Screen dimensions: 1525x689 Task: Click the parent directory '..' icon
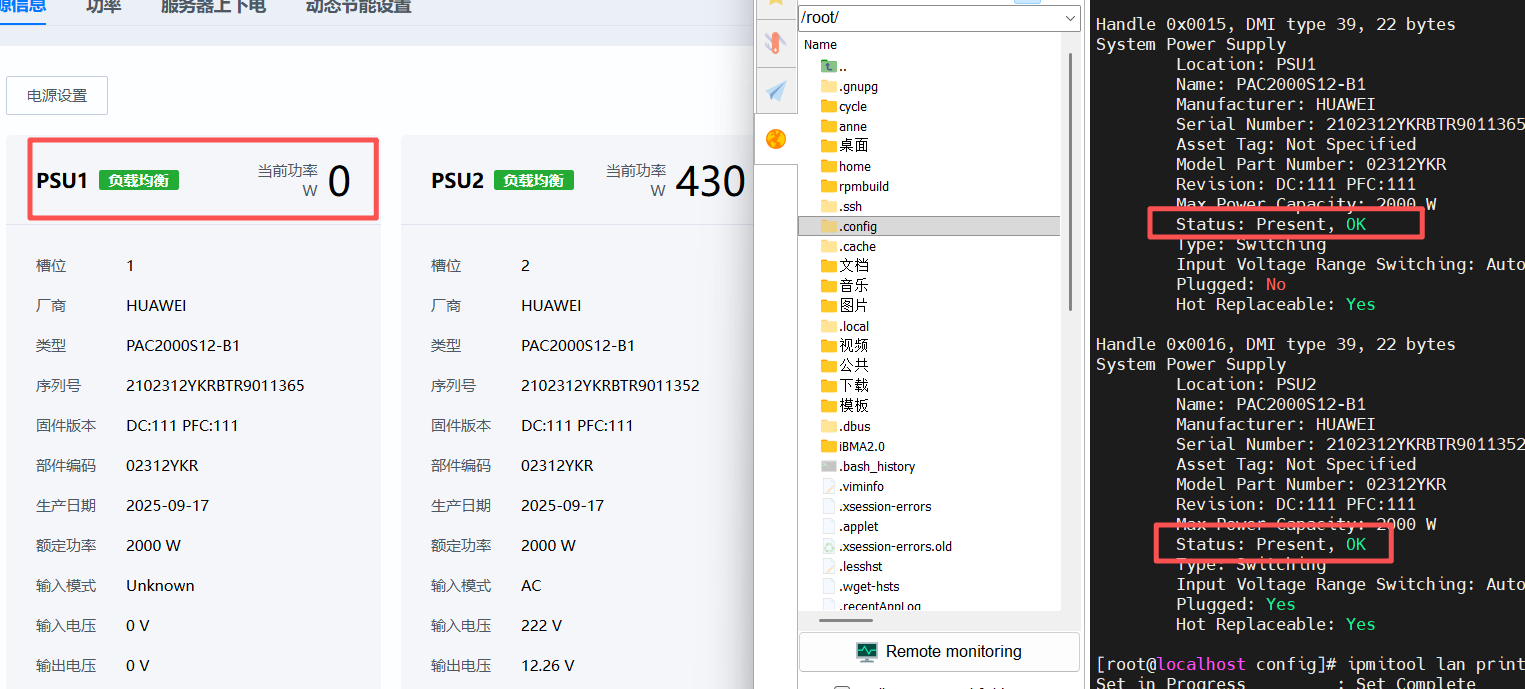point(828,66)
